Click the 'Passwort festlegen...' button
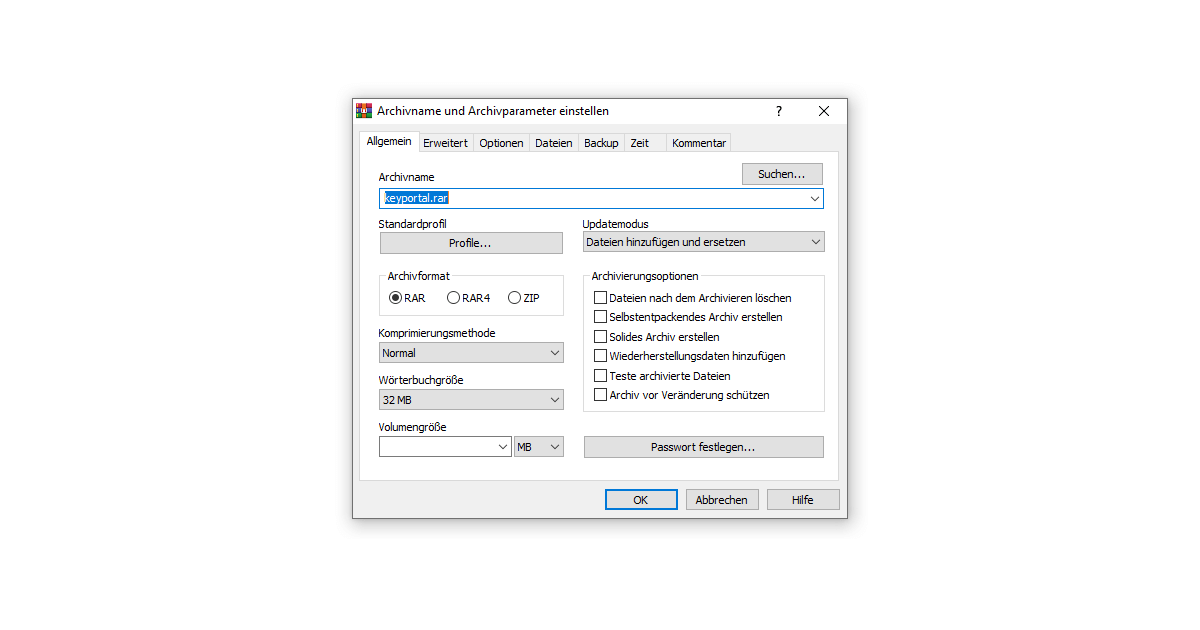 703,446
